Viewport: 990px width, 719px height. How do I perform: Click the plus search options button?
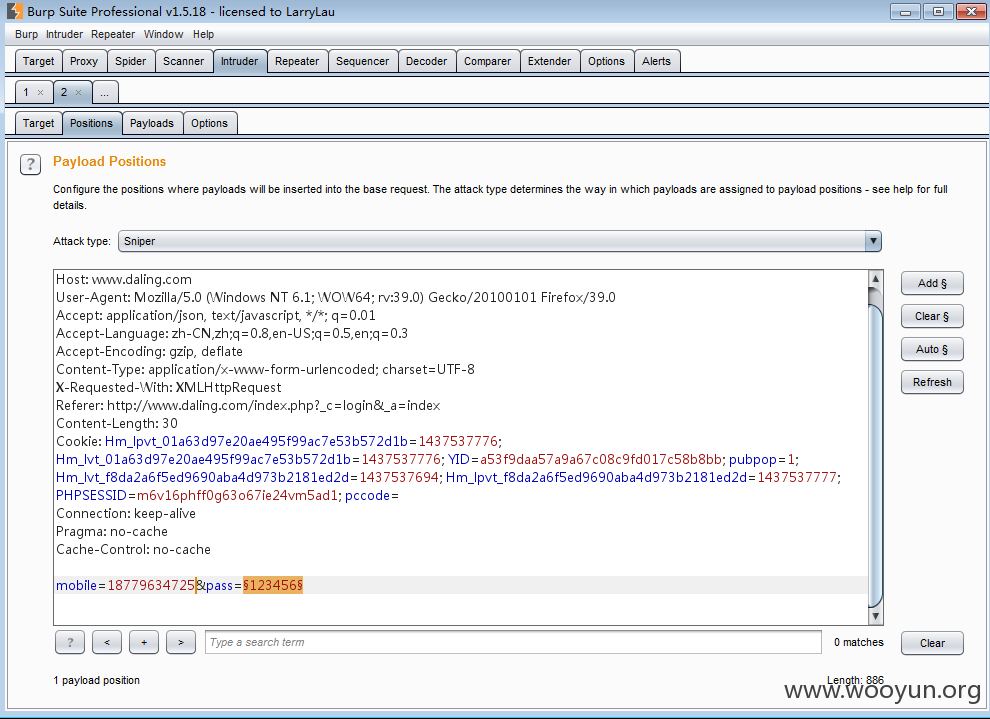tap(144, 642)
